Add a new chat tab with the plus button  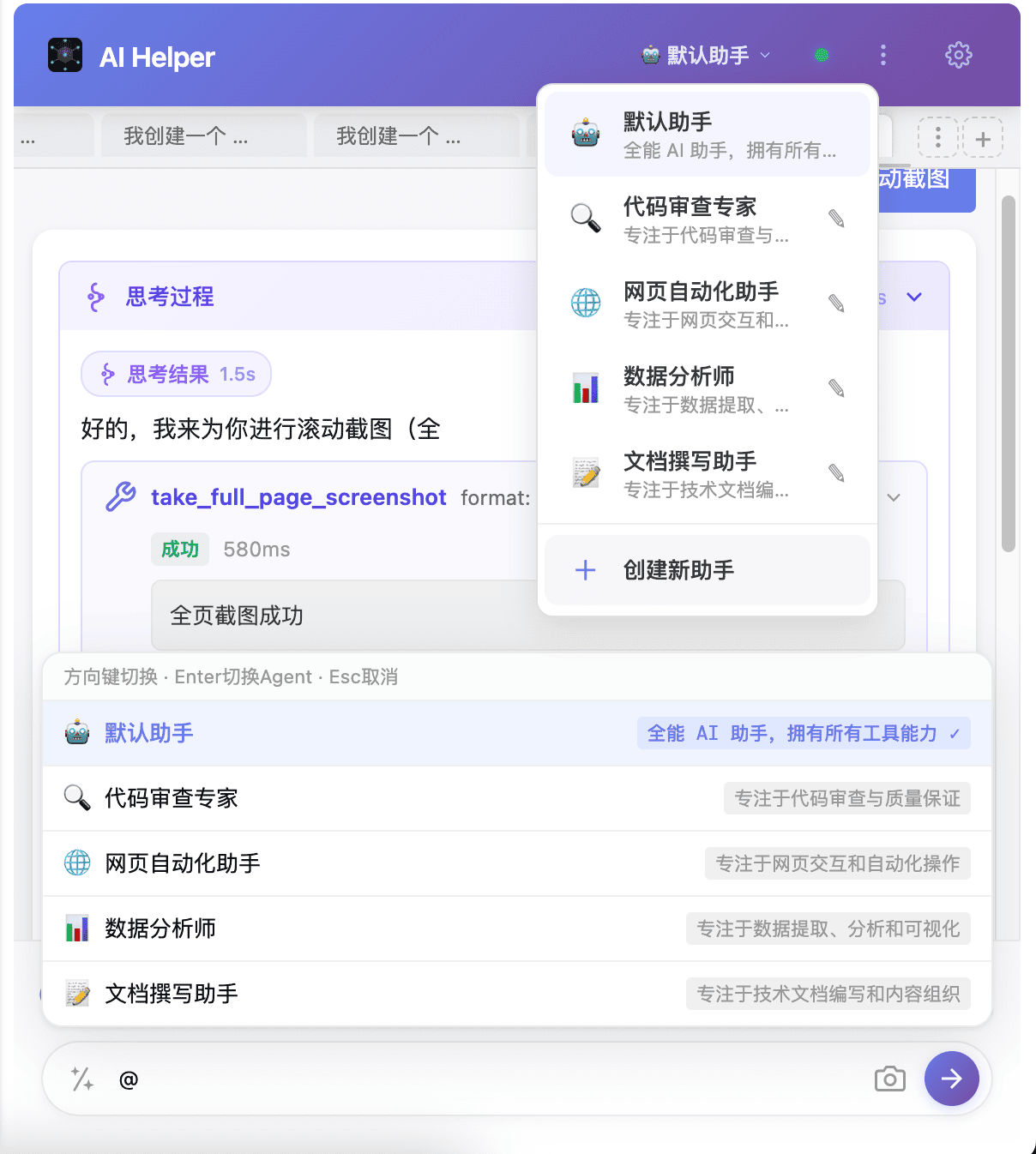pyautogui.click(x=983, y=137)
